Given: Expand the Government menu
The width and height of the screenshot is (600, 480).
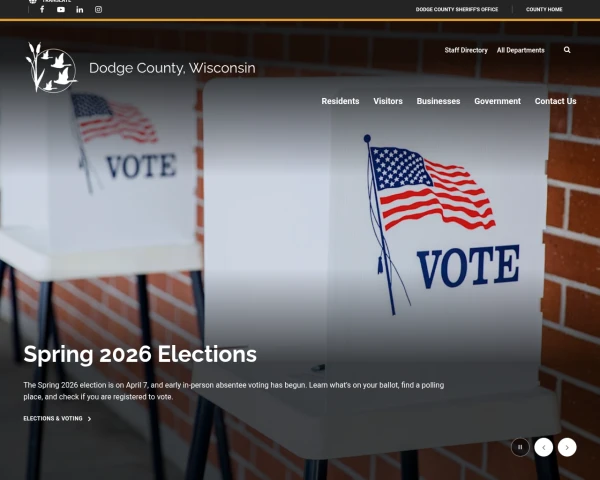Looking at the screenshot, I should 497,101.
